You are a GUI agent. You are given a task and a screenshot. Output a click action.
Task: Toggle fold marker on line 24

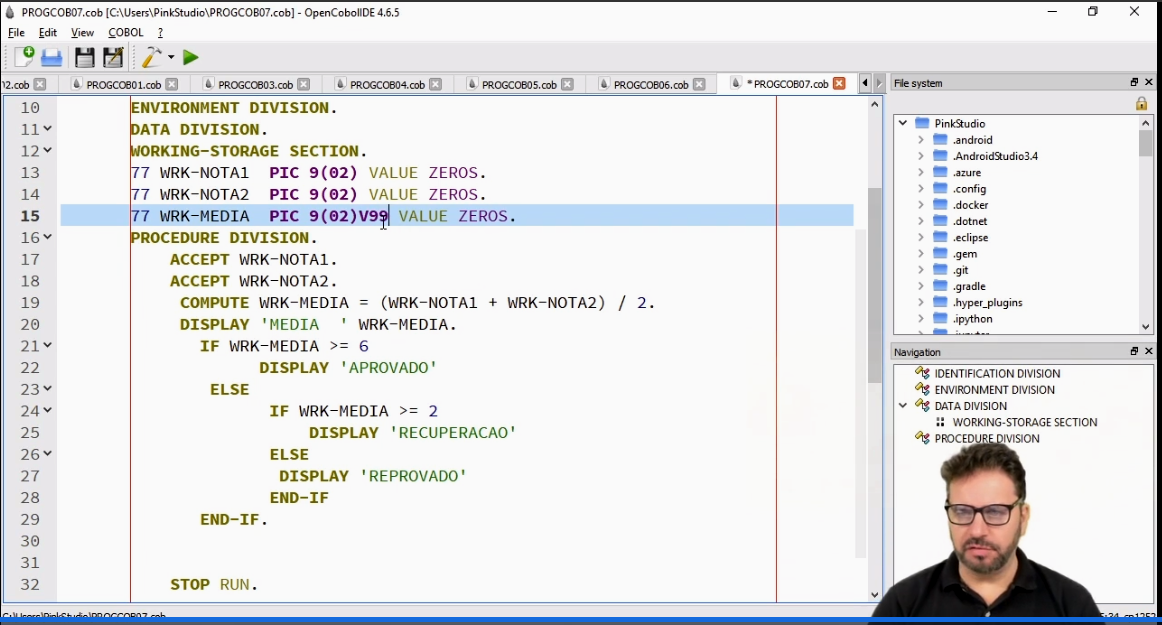47,411
